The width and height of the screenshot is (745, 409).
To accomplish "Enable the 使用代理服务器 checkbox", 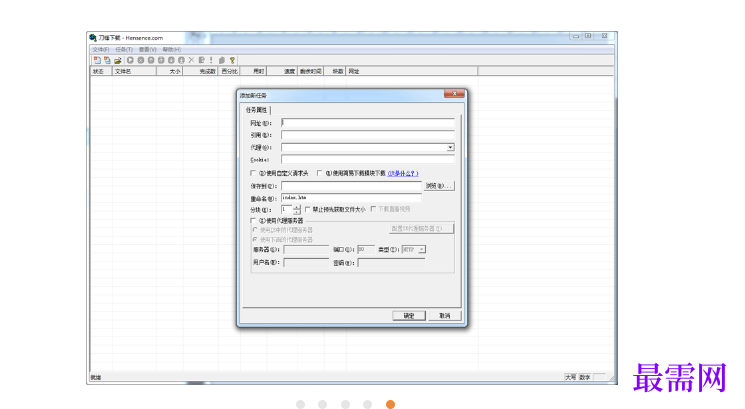I will coord(253,221).
